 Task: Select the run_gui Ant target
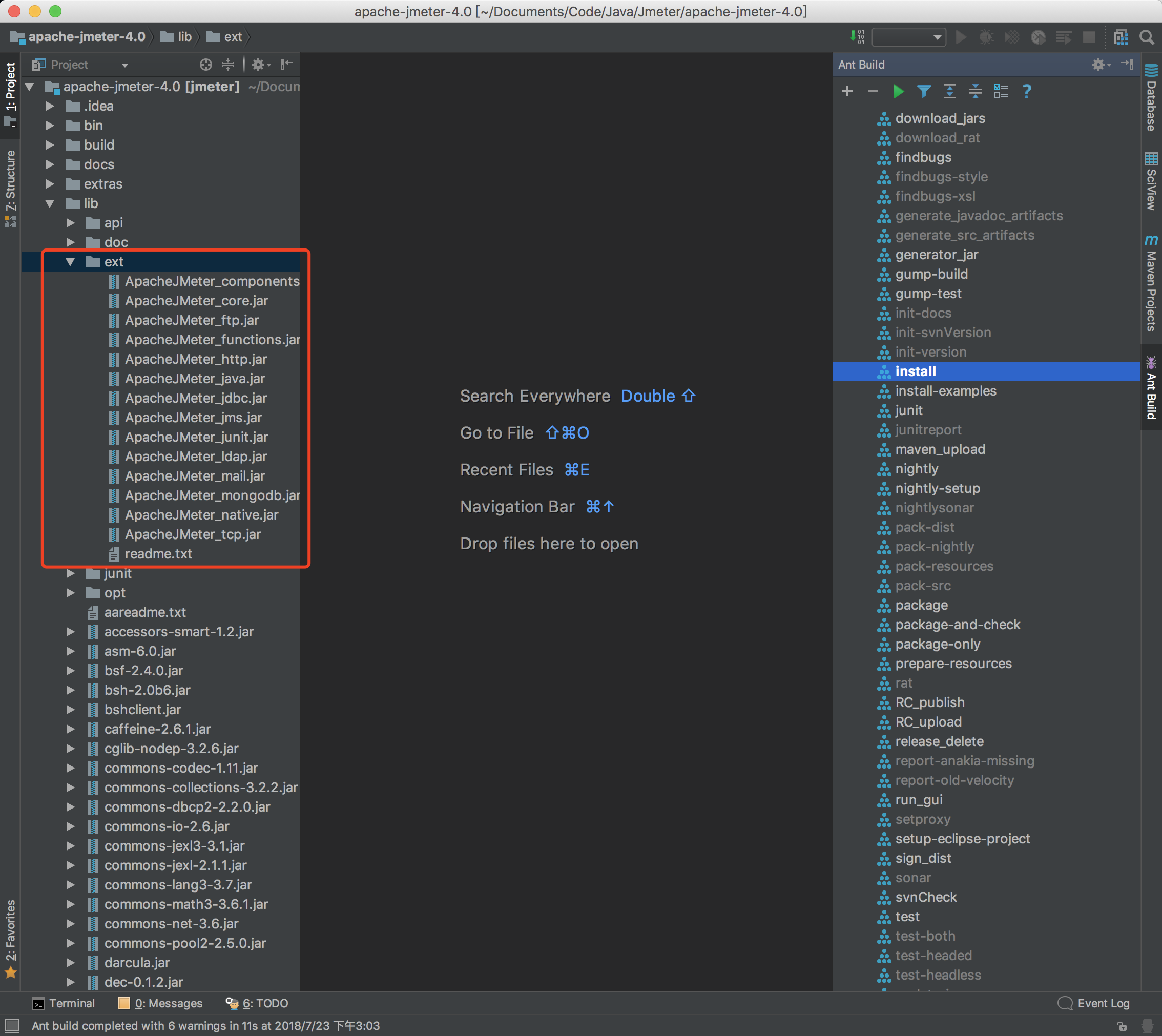pos(919,800)
